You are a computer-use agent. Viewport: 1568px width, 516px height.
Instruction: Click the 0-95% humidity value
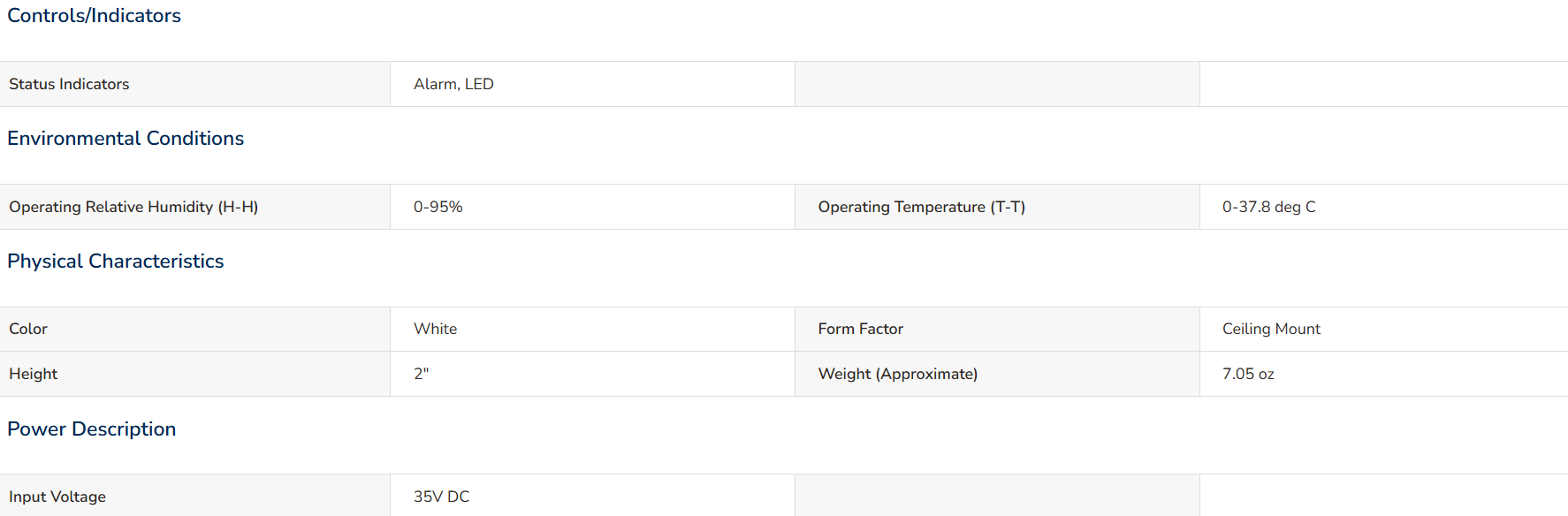coord(438,207)
